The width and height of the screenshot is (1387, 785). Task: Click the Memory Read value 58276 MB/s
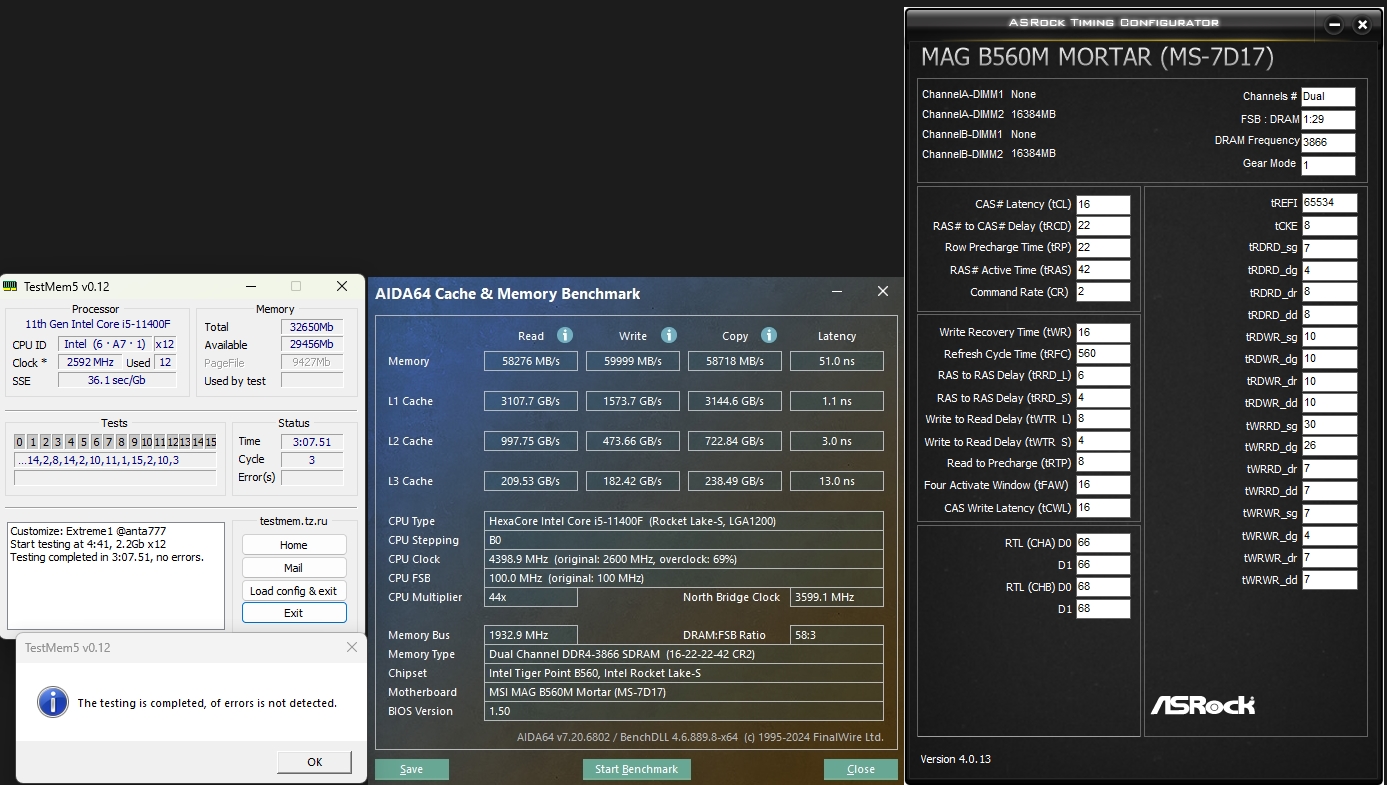531,361
